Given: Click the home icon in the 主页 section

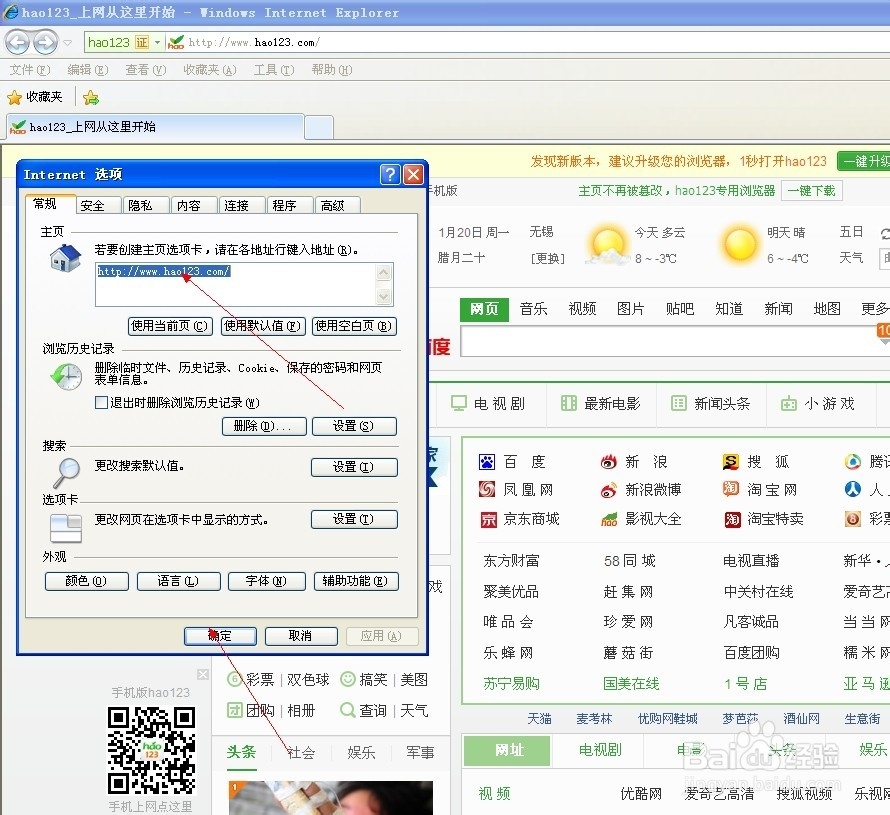Looking at the screenshot, I should [63, 257].
